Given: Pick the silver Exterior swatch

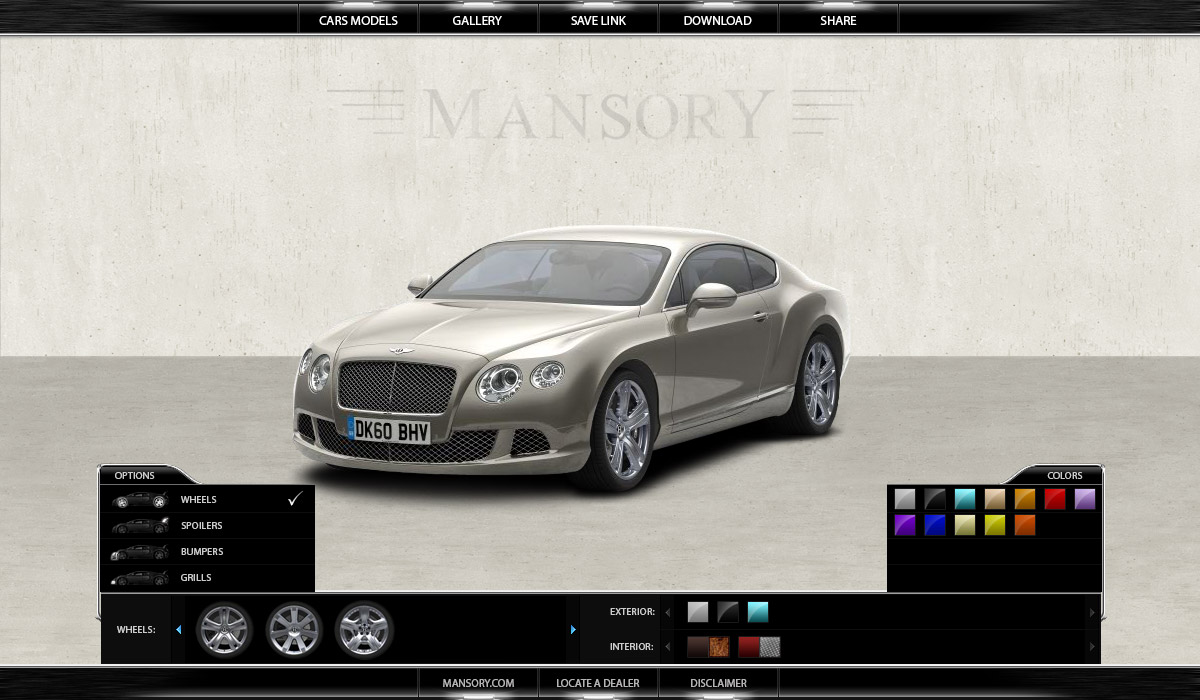Looking at the screenshot, I should click(x=698, y=612).
